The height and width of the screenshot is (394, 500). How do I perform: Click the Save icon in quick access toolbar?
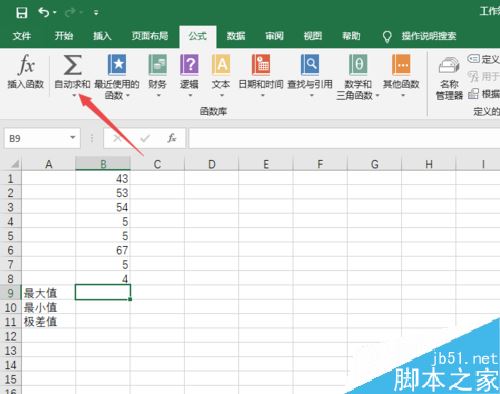tap(22, 13)
